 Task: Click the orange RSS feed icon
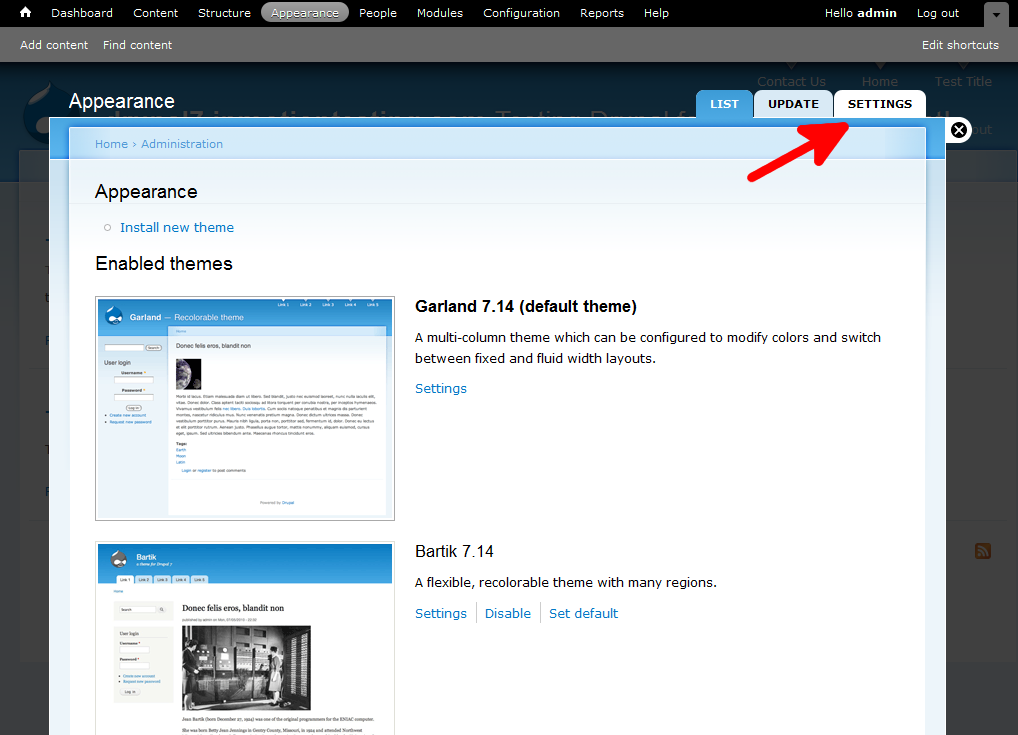(x=982, y=551)
